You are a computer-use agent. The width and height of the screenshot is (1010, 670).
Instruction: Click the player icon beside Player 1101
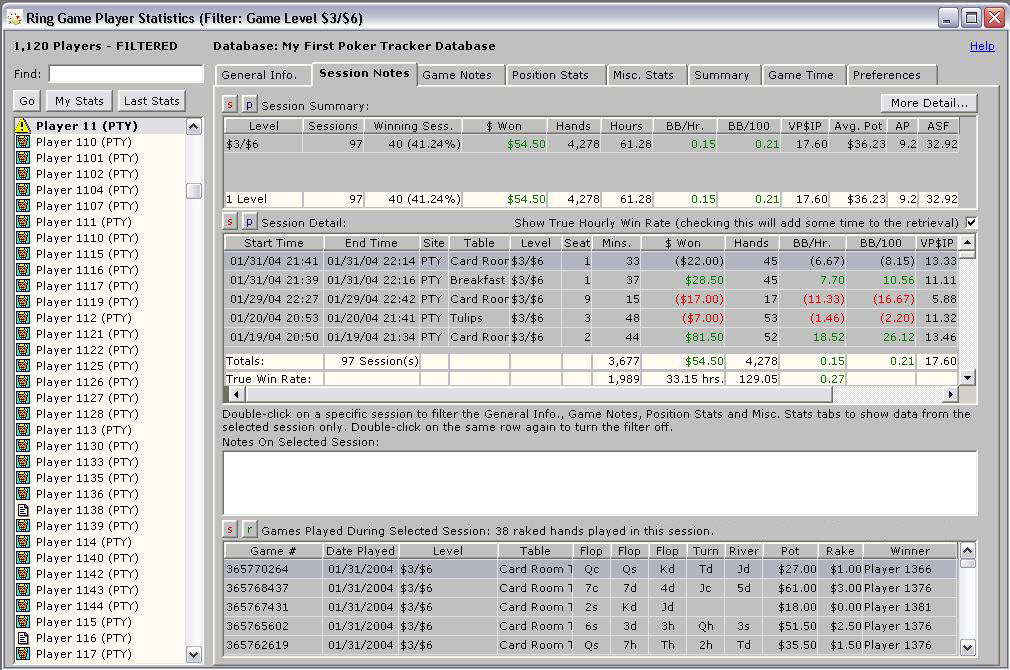23,158
